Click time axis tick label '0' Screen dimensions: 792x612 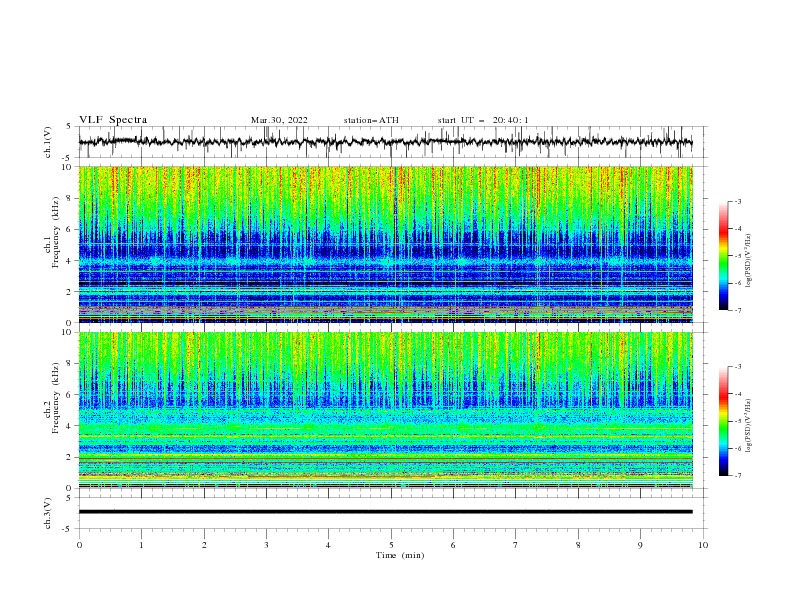click(79, 545)
